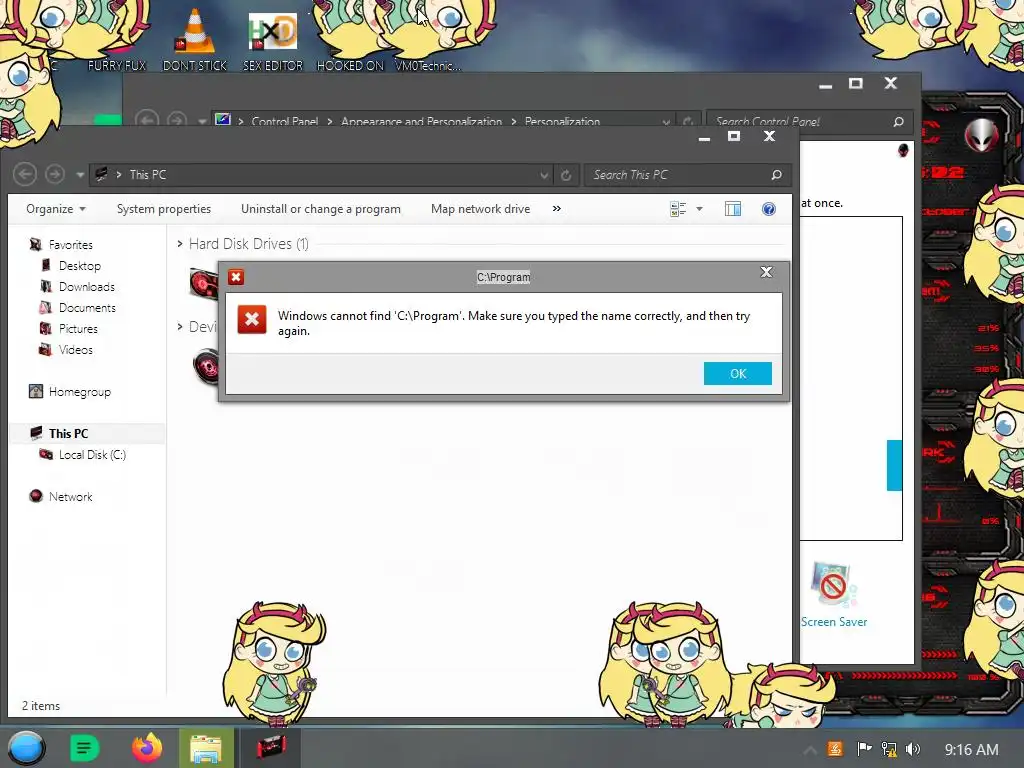
Task: Click OK in the error dialog
Action: click(x=737, y=374)
